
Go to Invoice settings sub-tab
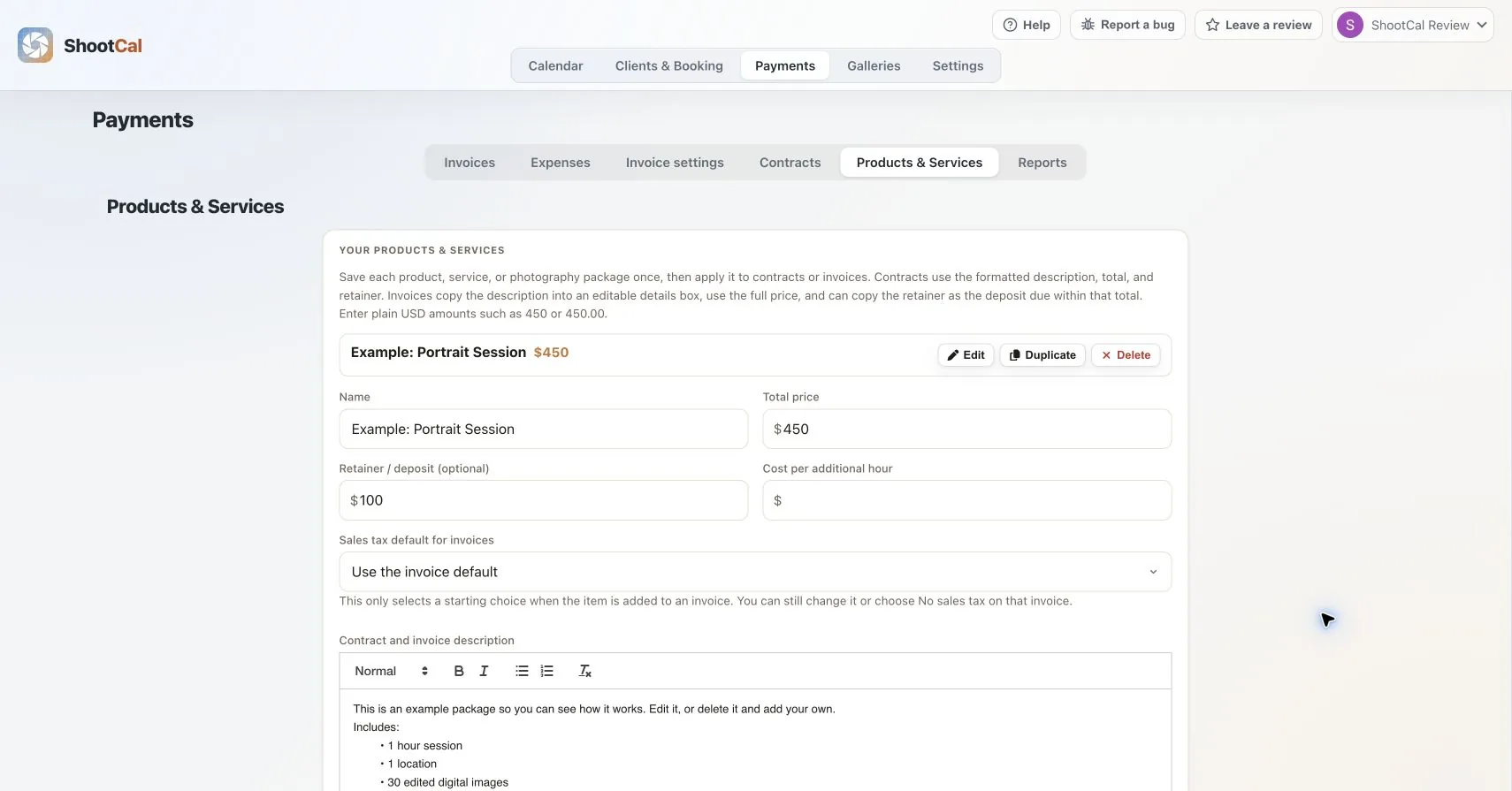tap(675, 163)
